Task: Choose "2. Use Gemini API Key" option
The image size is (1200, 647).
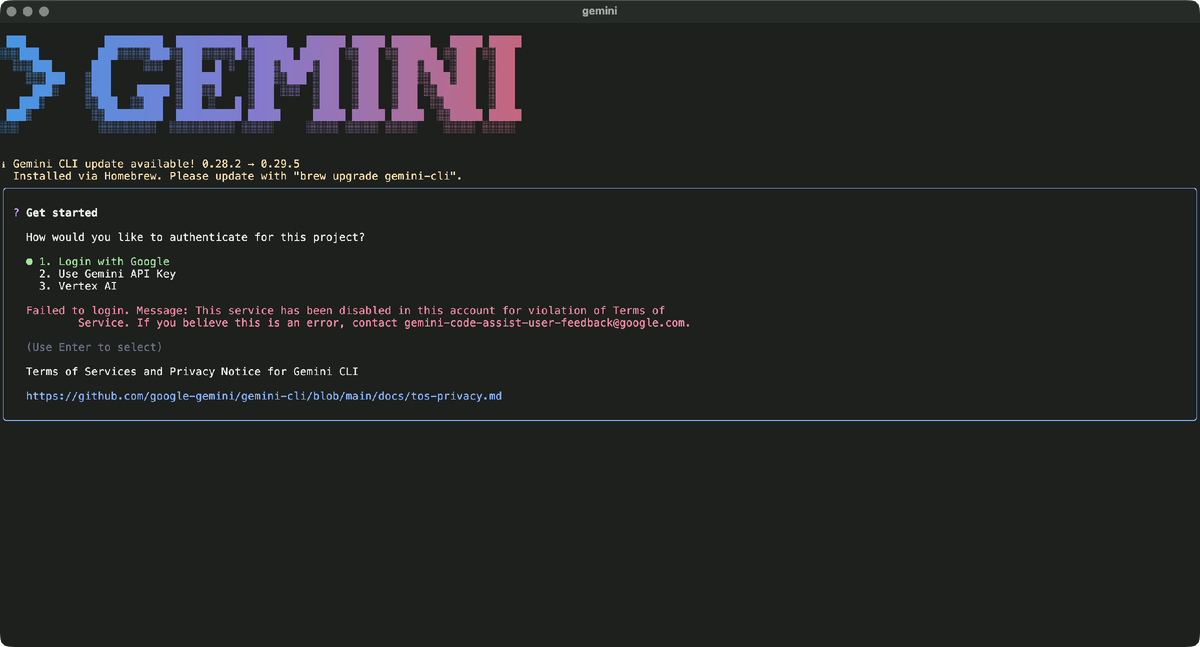Action: coord(107,274)
